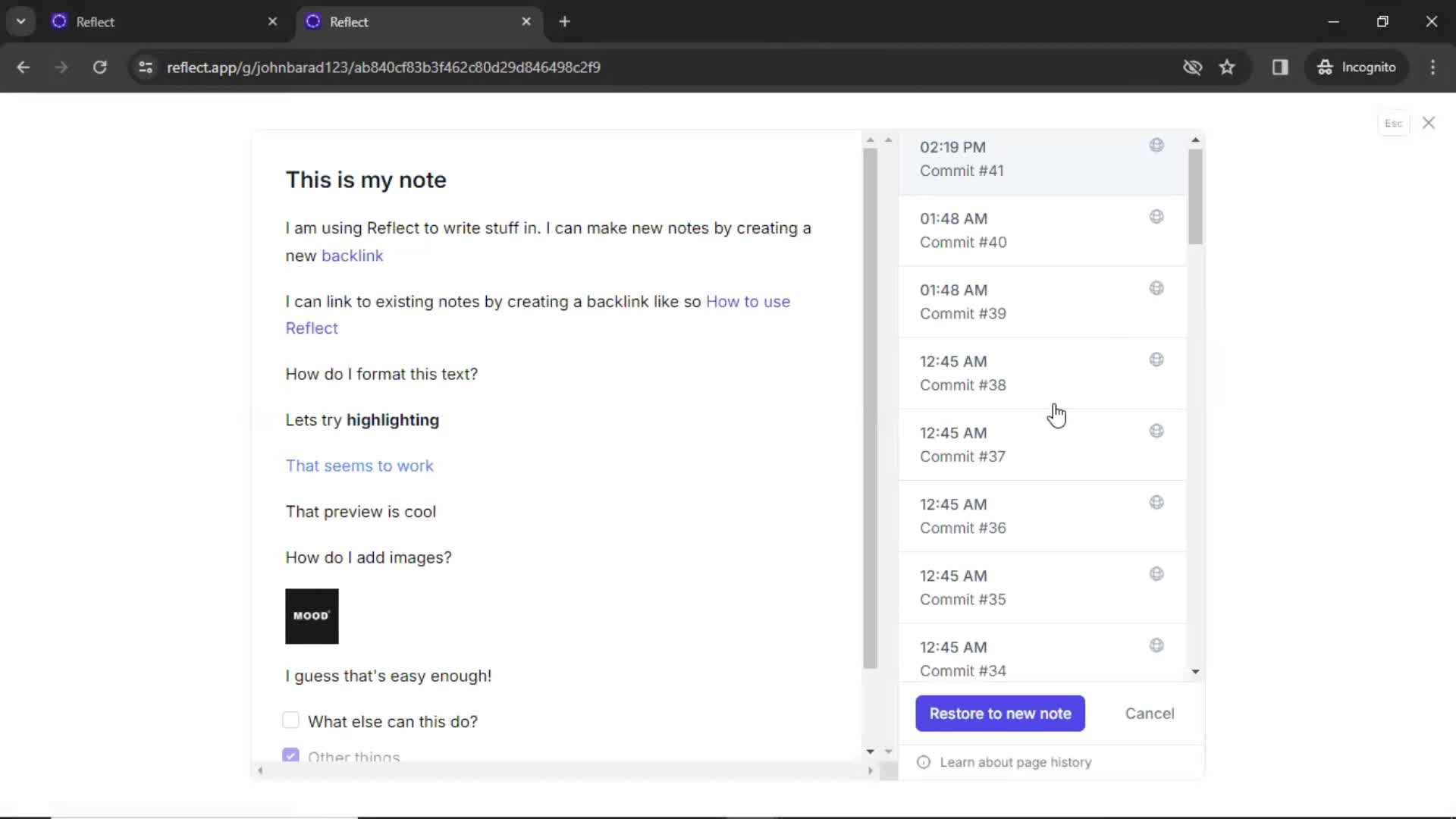Follow the 'How to use Reflect' backlink
1456x819 pixels.
tap(748, 302)
